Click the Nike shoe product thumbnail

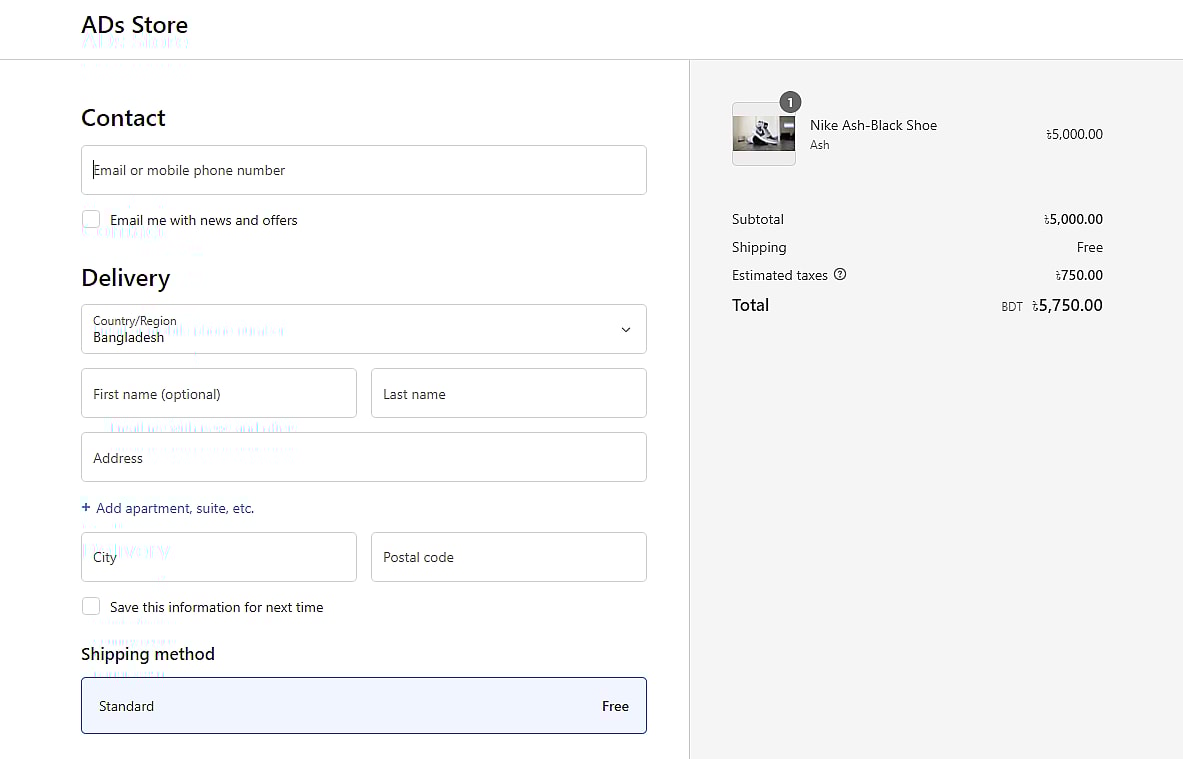(x=763, y=134)
